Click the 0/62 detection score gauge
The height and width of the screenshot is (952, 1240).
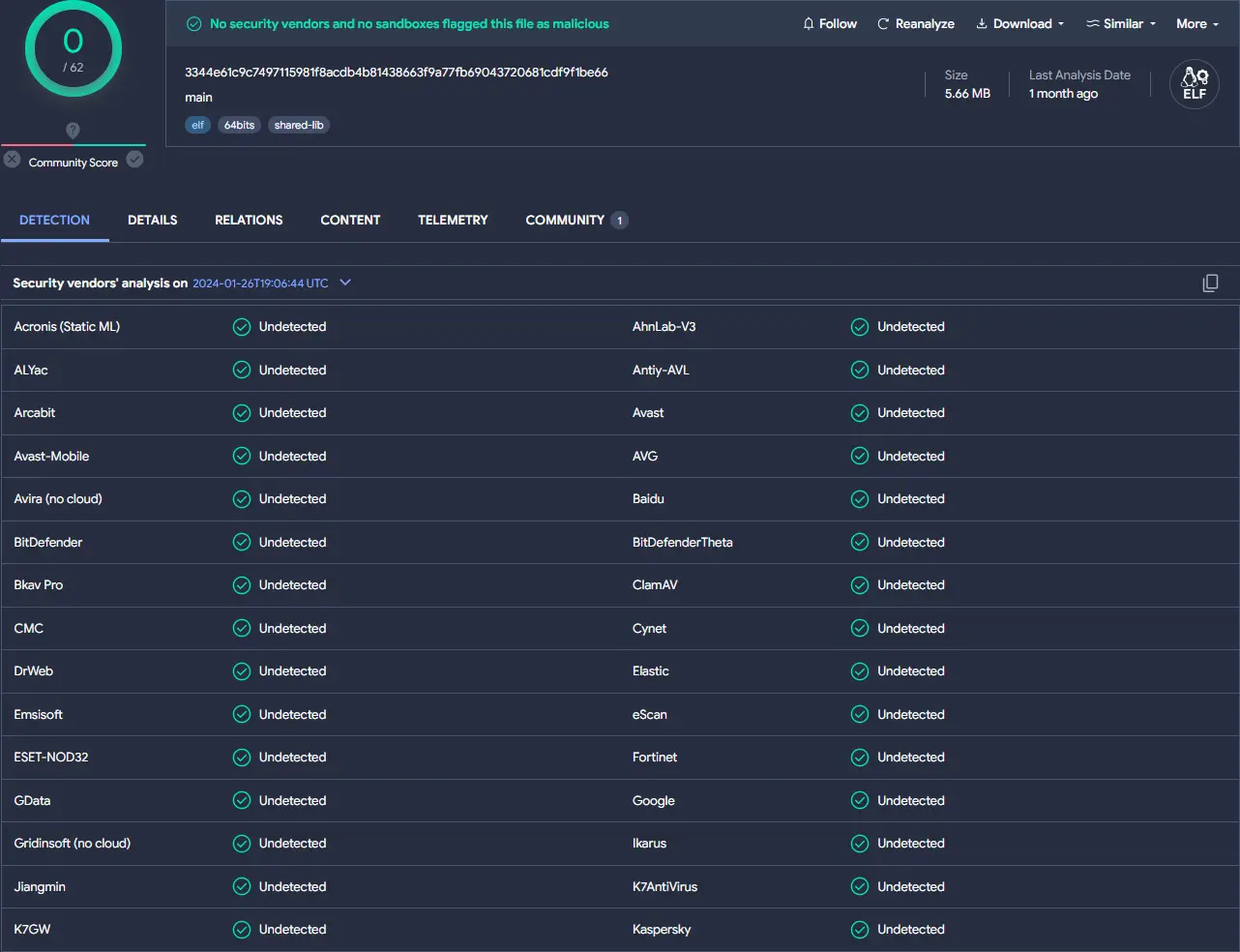click(73, 47)
